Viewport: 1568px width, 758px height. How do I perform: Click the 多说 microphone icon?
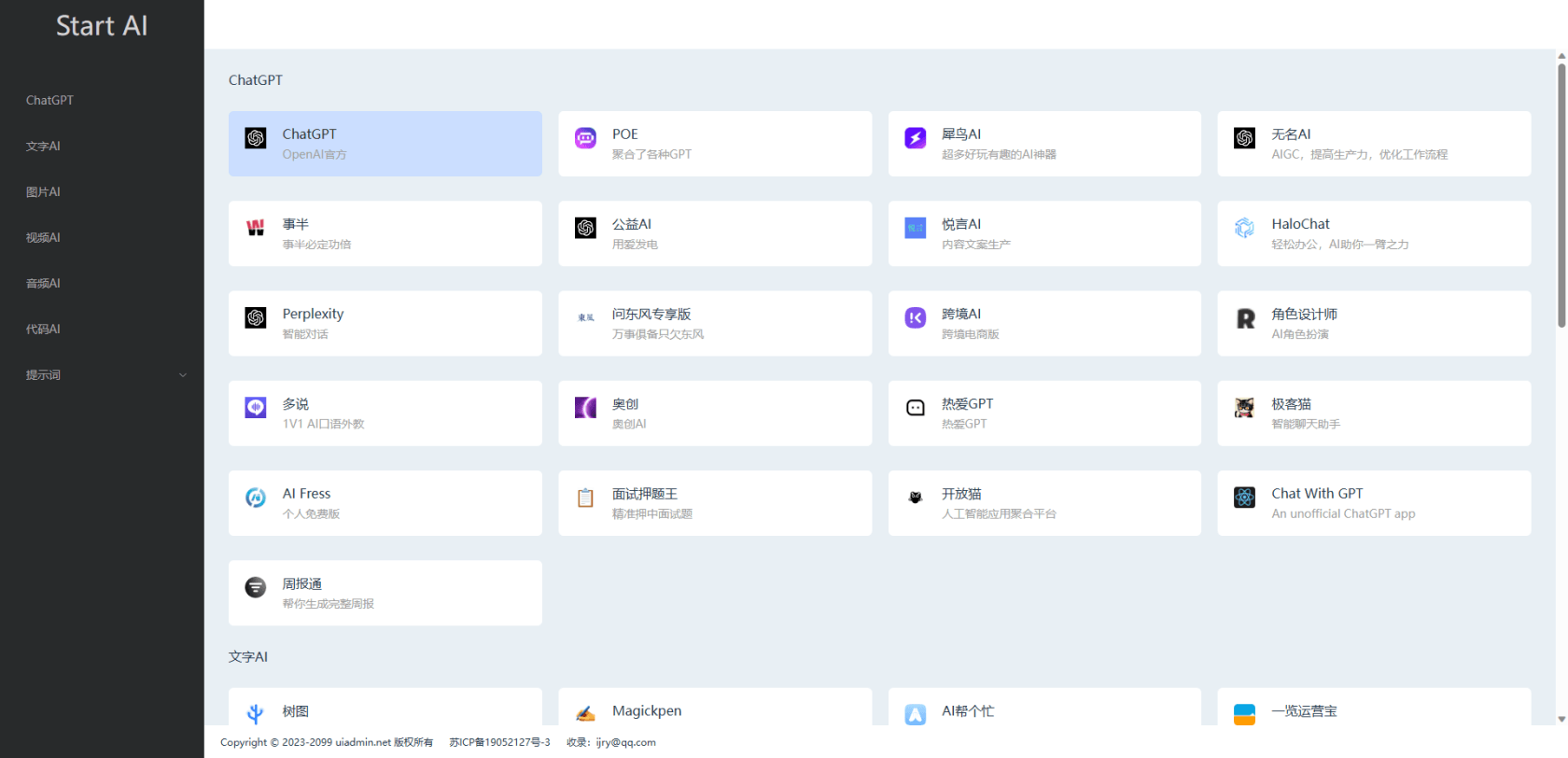point(256,407)
